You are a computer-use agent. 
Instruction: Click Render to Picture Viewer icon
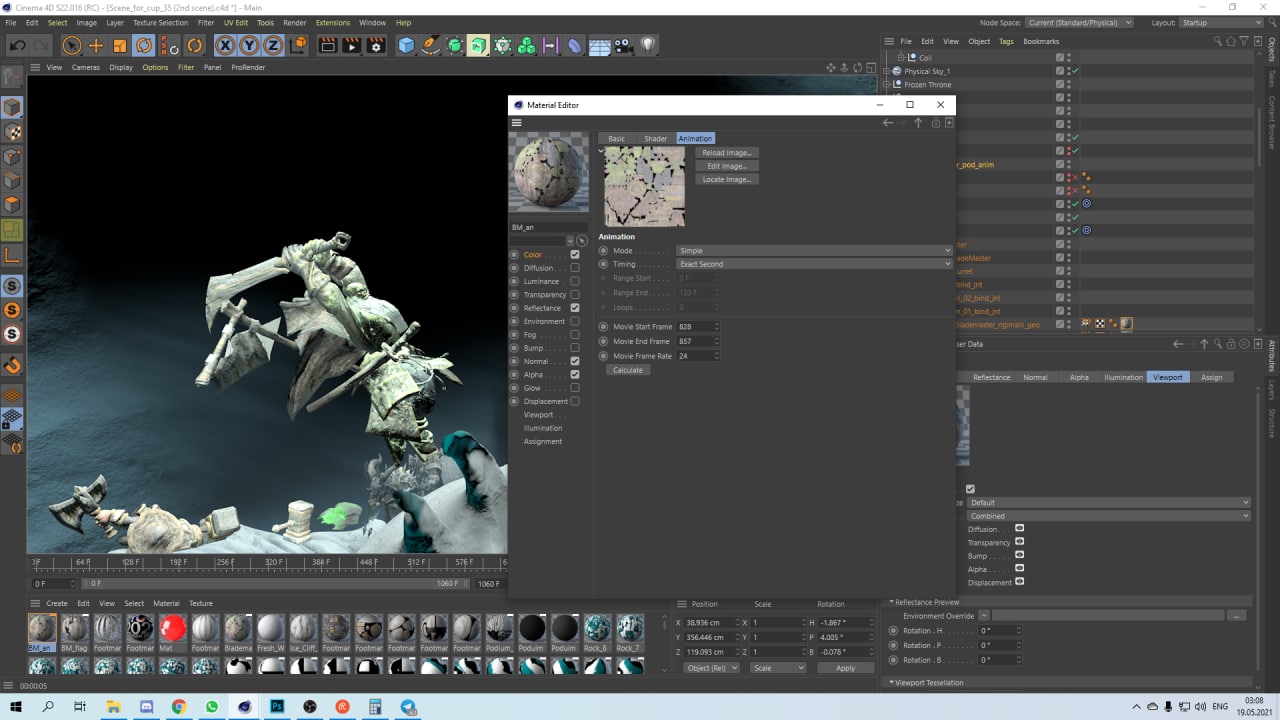pyautogui.click(x=352, y=45)
